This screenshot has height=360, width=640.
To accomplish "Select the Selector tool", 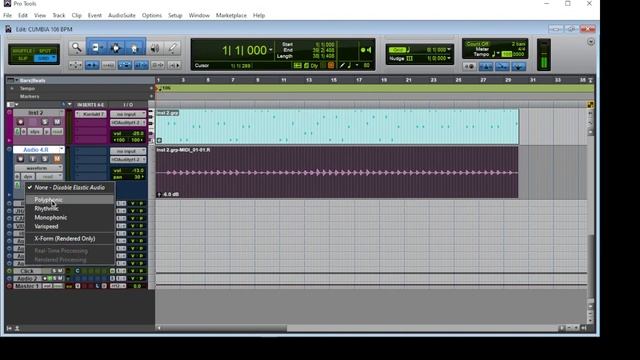I will coord(116,48).
